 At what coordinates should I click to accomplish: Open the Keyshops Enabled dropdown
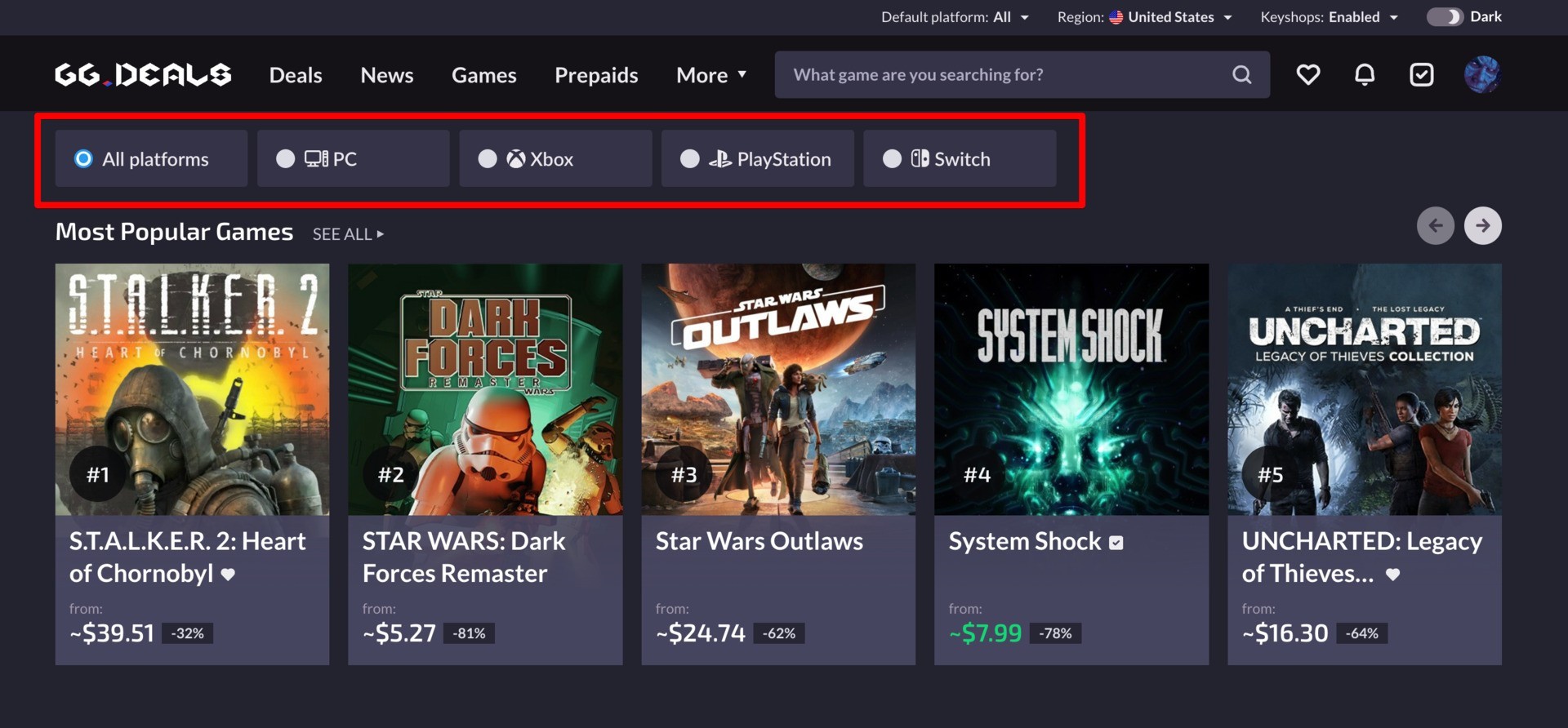(x=1330, y=17)
